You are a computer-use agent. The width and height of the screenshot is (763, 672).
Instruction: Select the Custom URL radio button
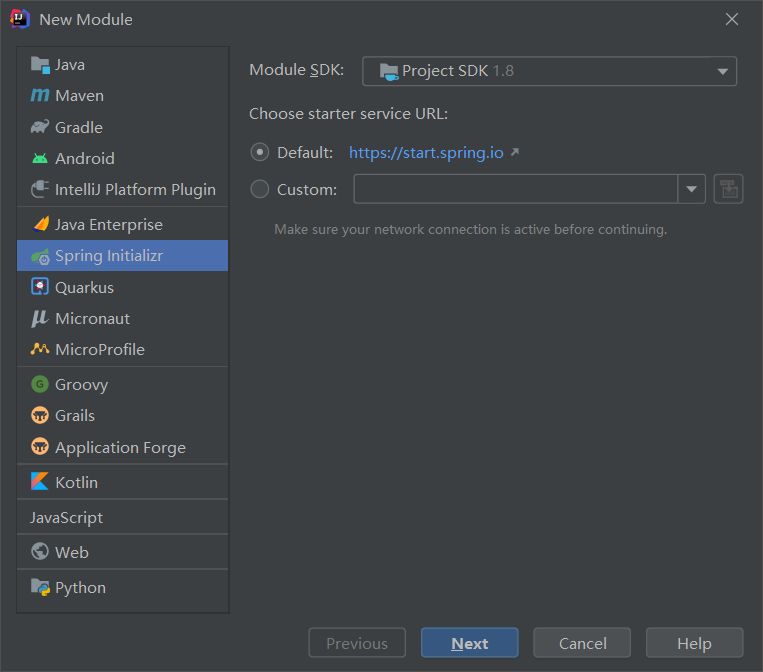pyautogui.click(x=260, y=189)
